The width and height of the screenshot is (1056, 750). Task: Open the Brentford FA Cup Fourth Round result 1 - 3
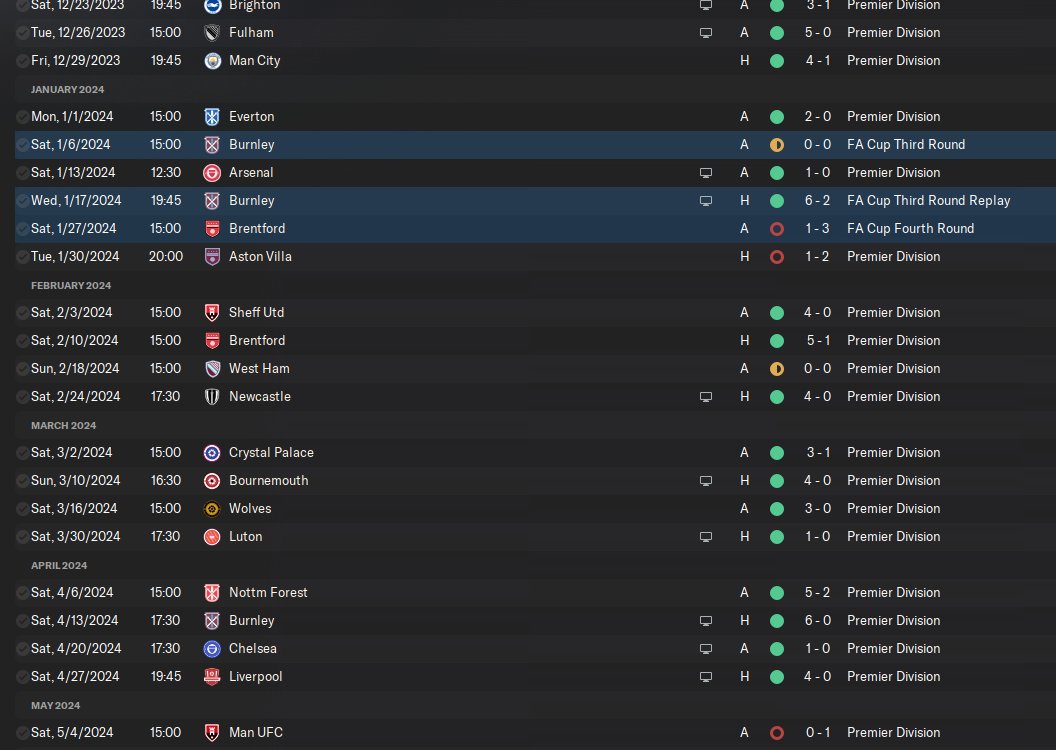[817, 228]
